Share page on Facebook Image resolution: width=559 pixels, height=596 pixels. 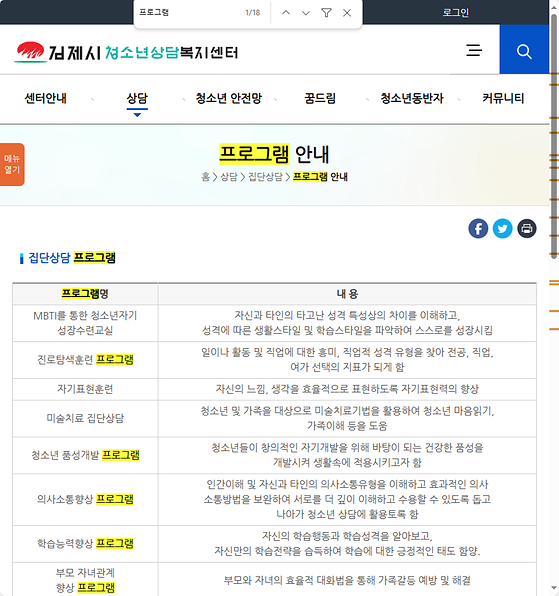pyautogui.click(x=478, y=229)
